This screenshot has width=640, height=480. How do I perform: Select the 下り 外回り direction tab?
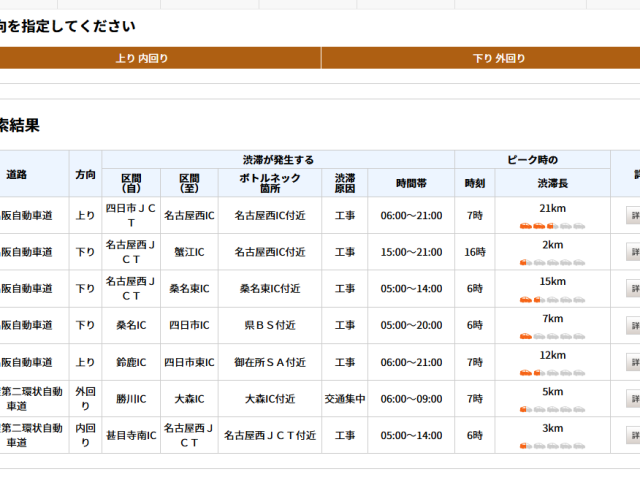point(480,59)
